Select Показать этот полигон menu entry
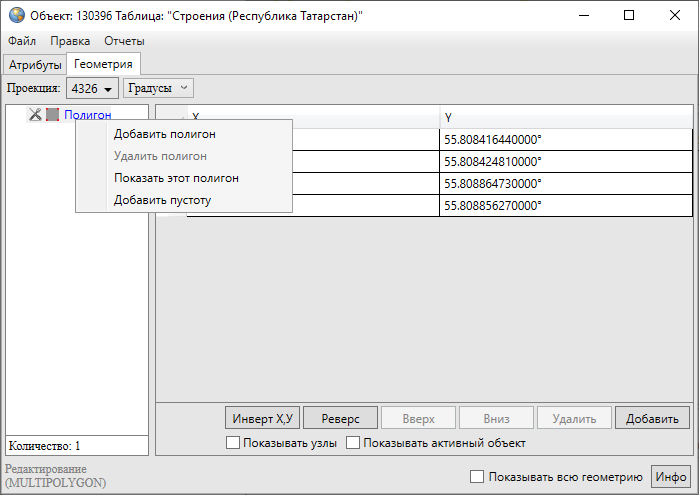Screen dimensions: 699x495 [176, 178]
